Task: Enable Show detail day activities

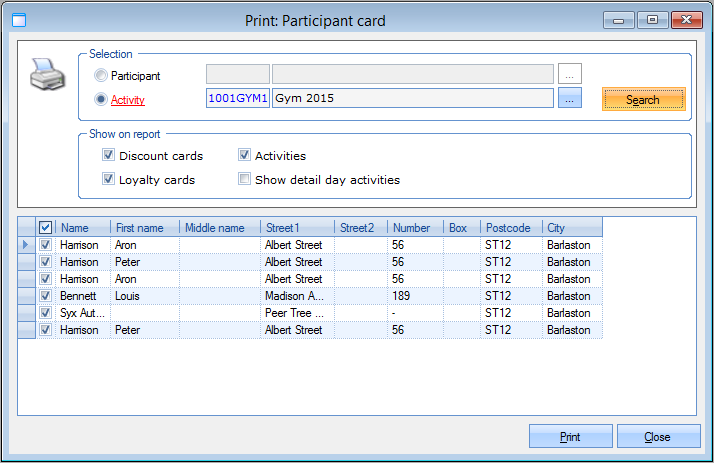Action: pos(244,180)
